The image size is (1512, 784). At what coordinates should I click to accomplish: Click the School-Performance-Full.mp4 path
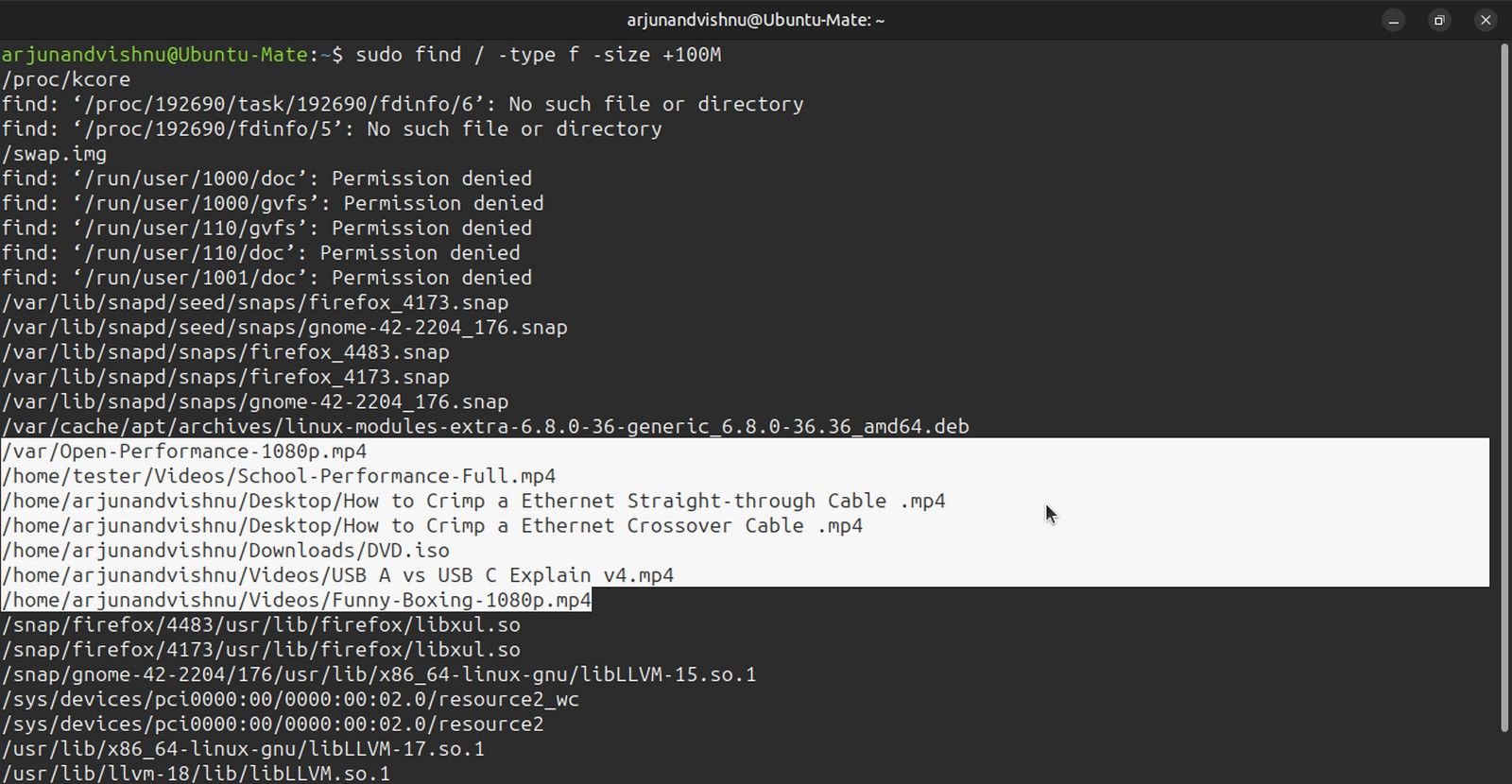[280, 476]
